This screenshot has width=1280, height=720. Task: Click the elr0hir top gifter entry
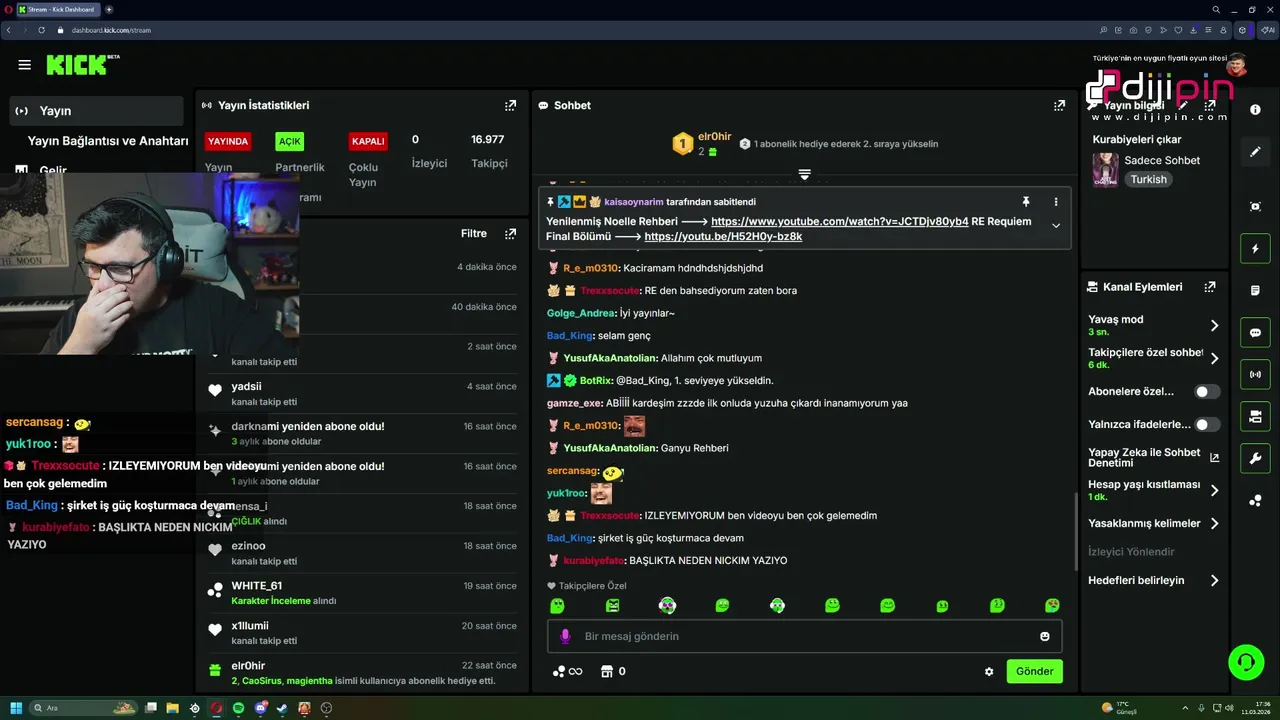[x=703, y=144]
